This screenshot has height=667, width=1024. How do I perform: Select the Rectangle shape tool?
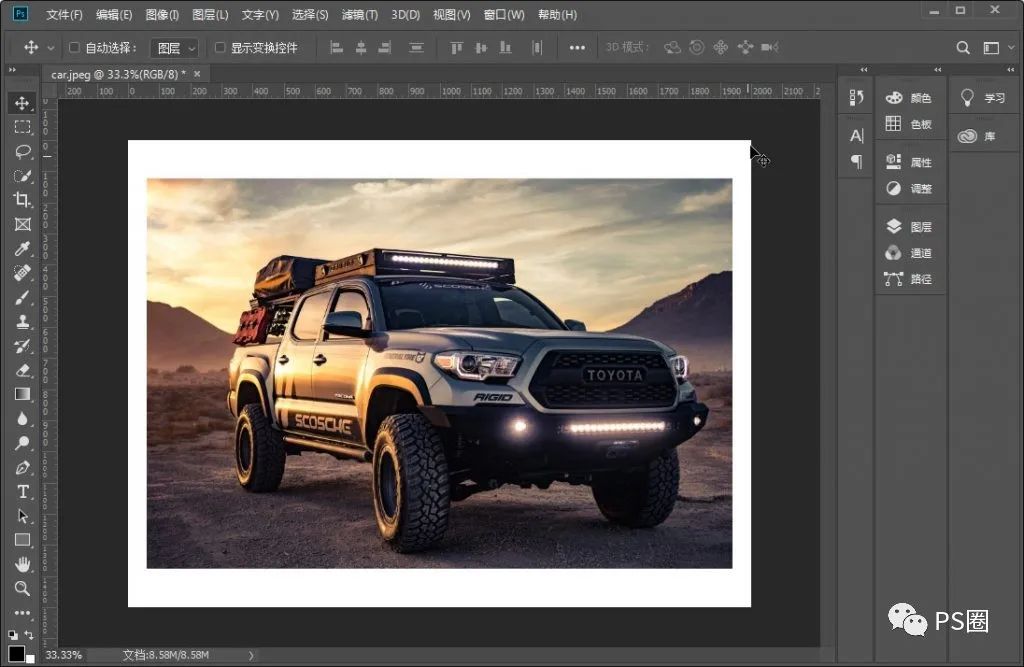point(22,540)
